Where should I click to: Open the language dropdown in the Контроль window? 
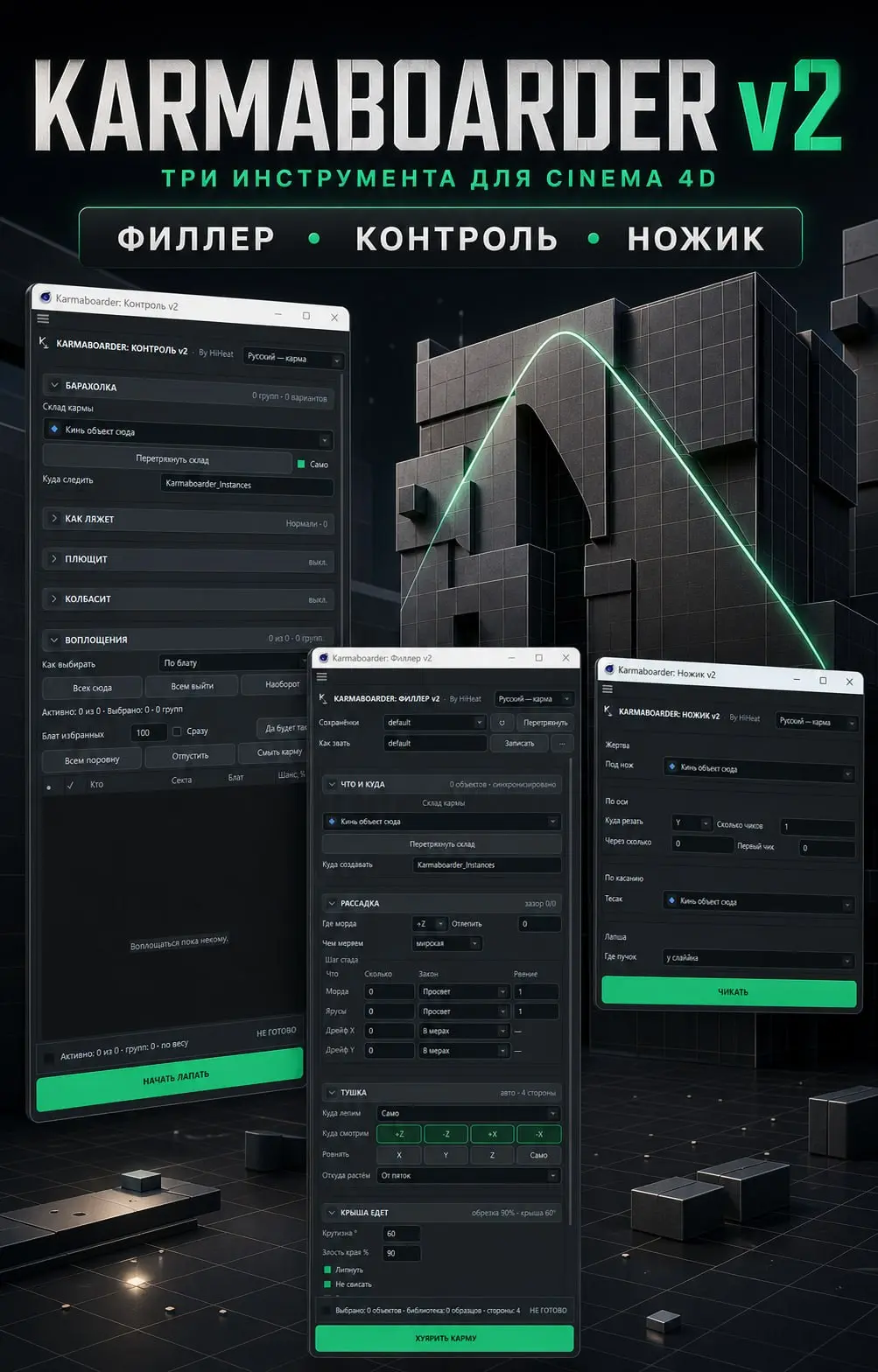pyautogui.click(x=292, y=358)
